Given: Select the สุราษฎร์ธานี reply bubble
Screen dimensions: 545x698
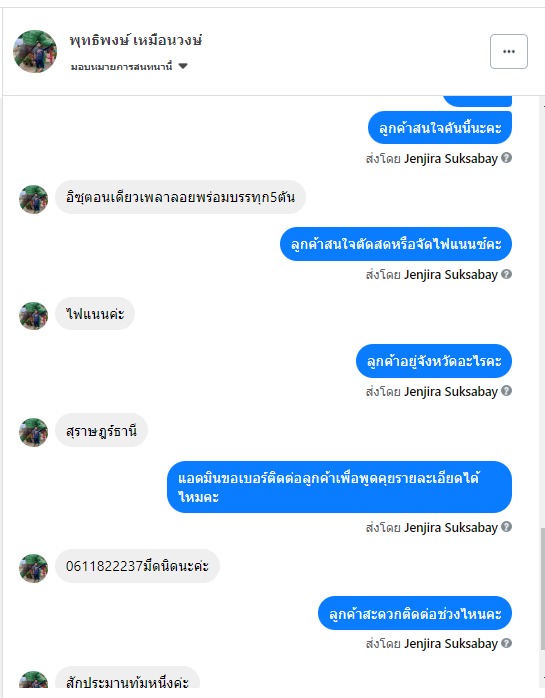Looking at the screenshot, I should point(101,431).
